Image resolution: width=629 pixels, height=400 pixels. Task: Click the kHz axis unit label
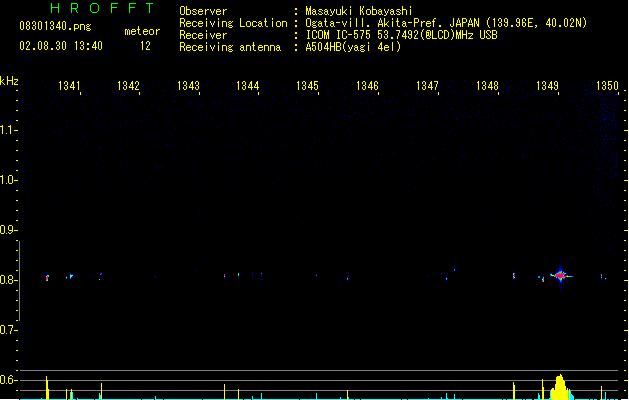pyautogui.click(x=9, y=81)
